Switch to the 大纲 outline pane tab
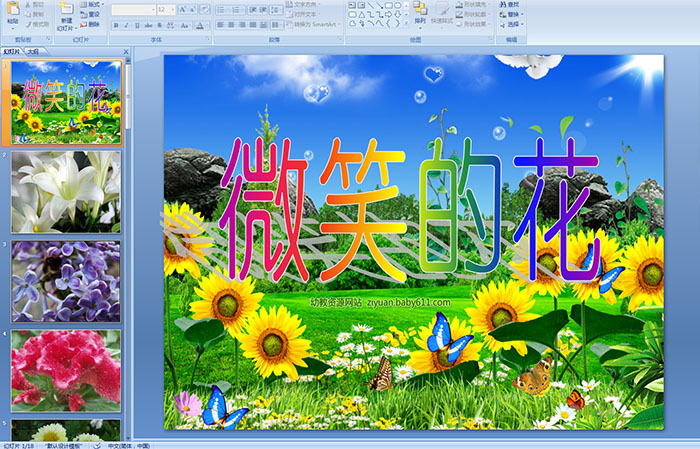The image size is (700, 449). click(33, 52)
